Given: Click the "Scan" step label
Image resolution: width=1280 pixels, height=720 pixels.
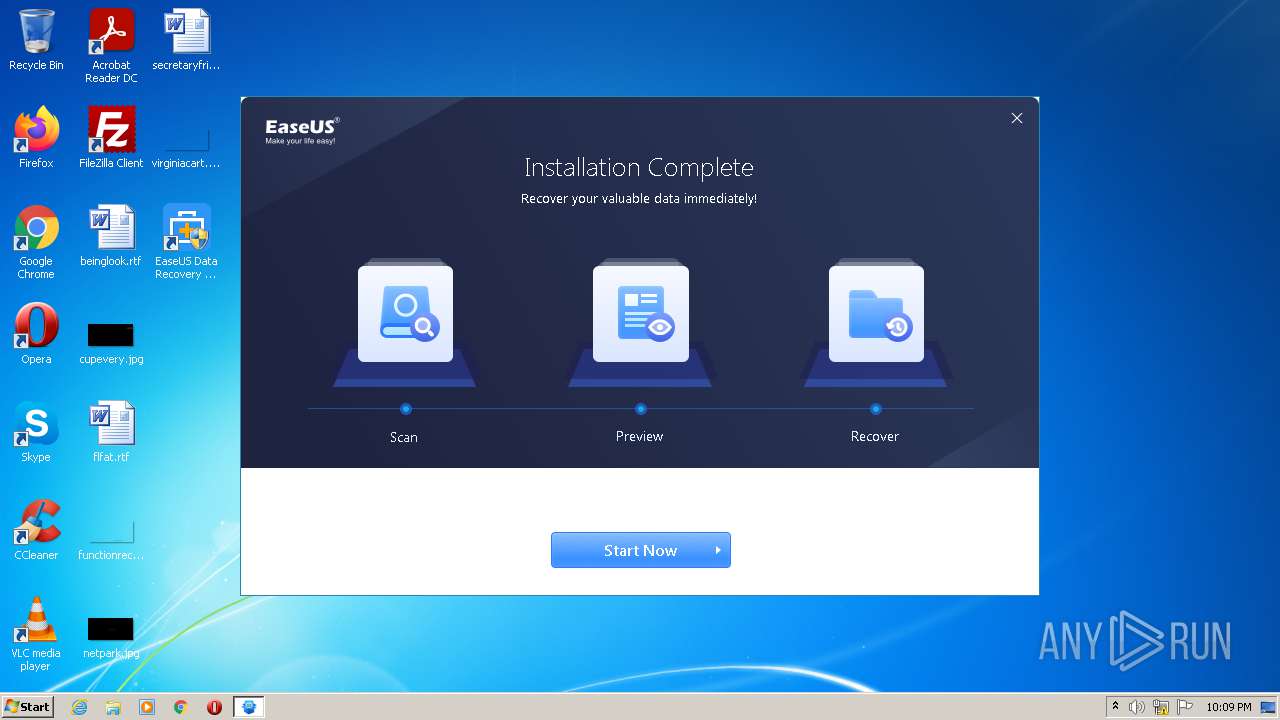Looking at the screenshot, I should 404,437.
